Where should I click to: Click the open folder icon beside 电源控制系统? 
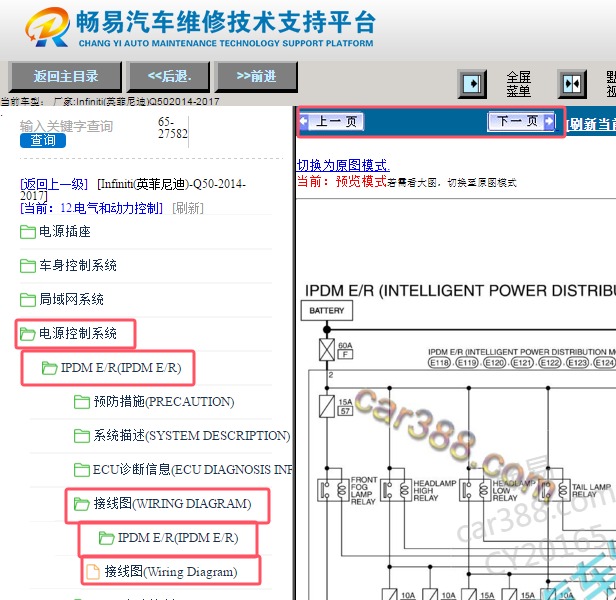coord(28,334)
